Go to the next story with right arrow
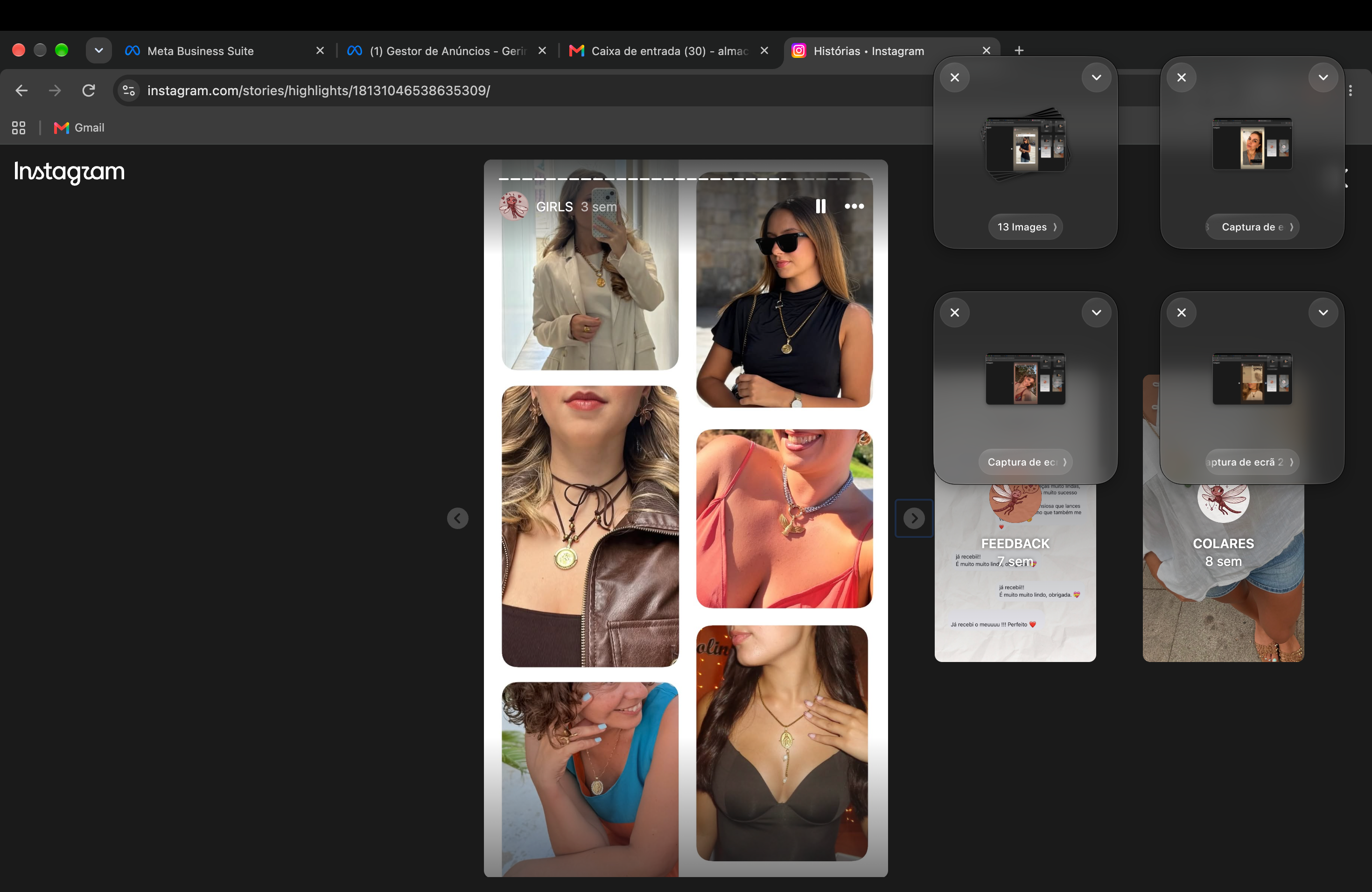Viewport: 1372px width, 892px height. [914, 518]
